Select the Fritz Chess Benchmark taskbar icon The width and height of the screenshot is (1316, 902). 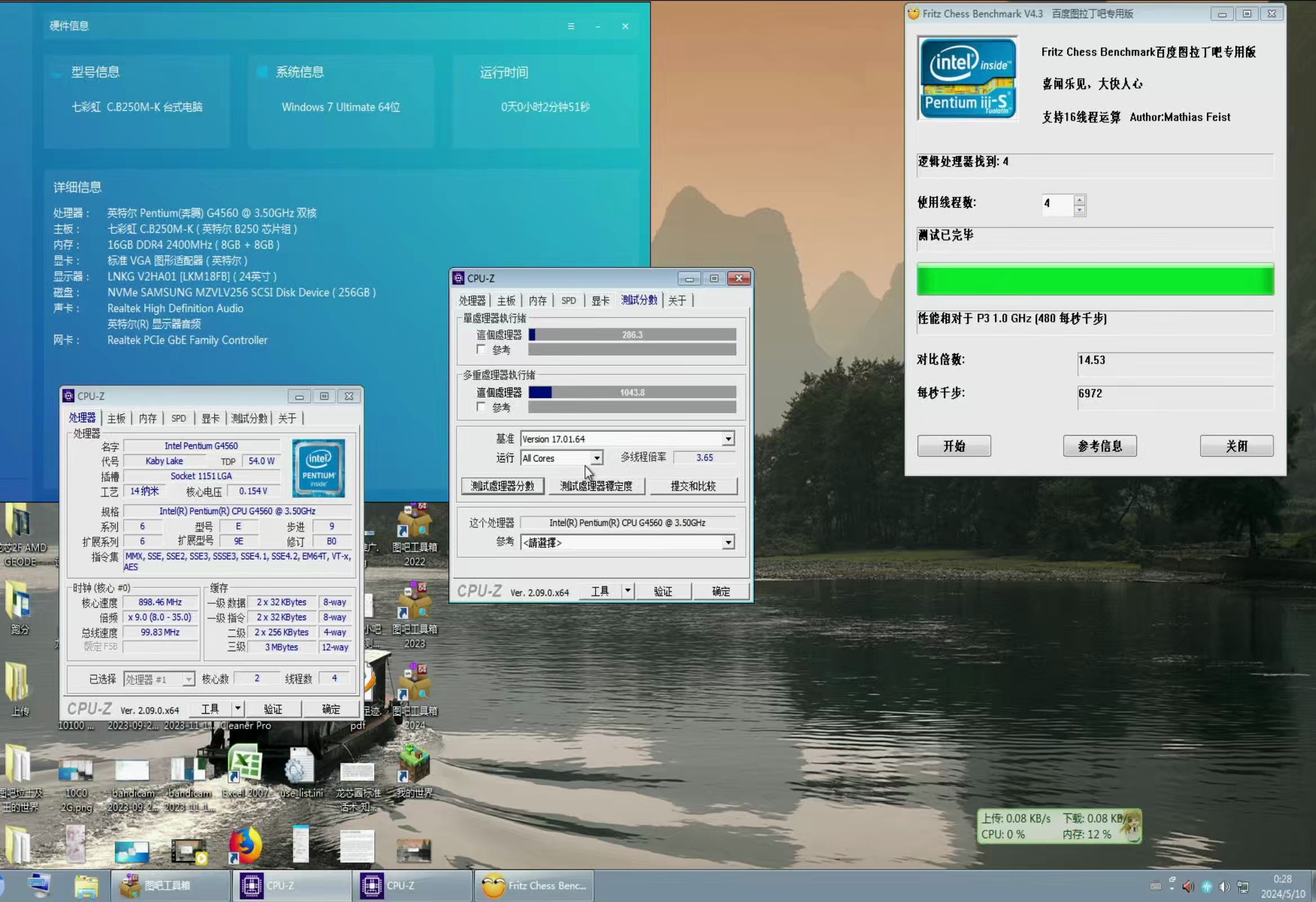pos(532,885)
